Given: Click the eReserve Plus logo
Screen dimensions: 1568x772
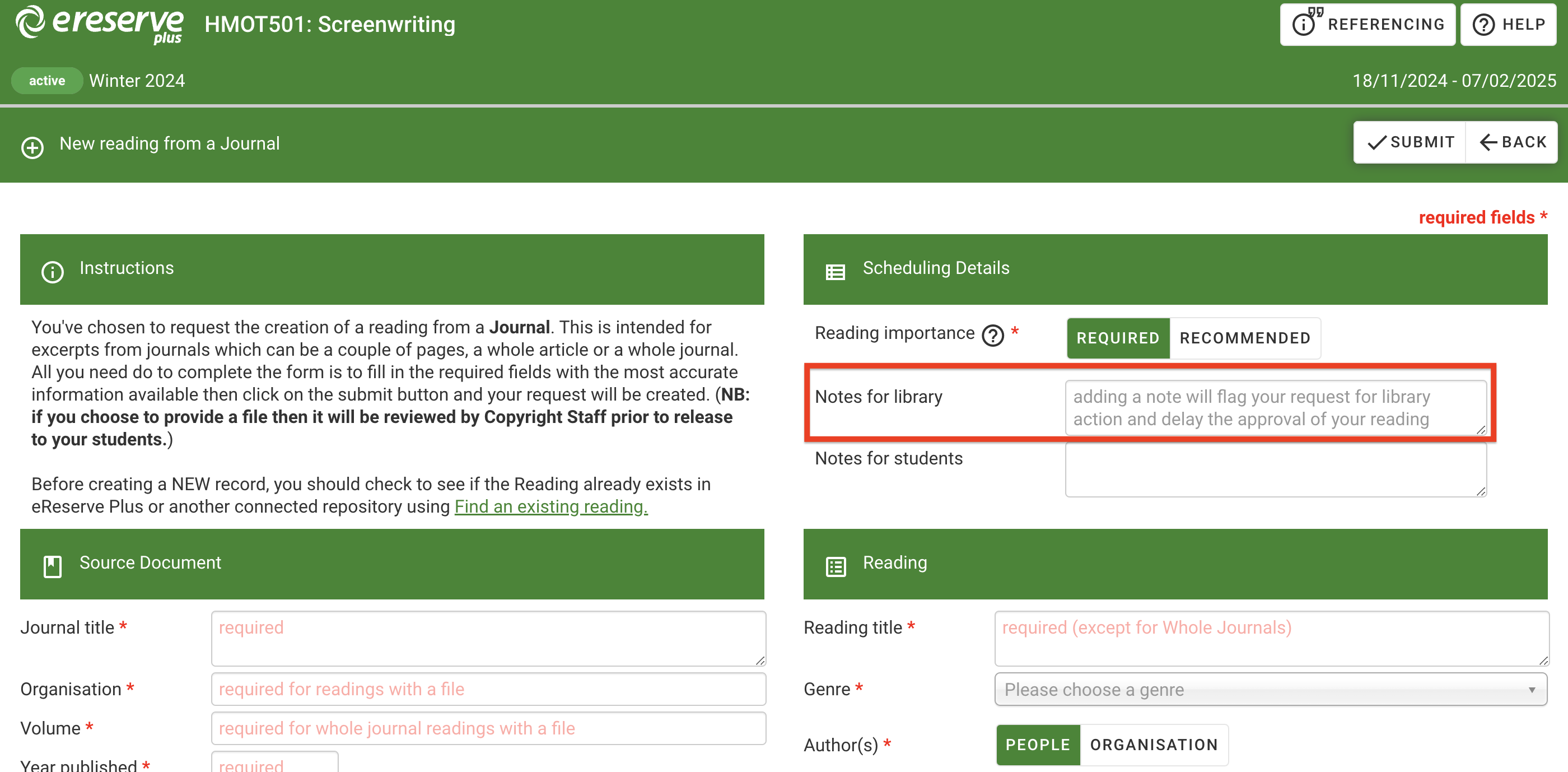Looking at the screenshot, I should [99, 24].
